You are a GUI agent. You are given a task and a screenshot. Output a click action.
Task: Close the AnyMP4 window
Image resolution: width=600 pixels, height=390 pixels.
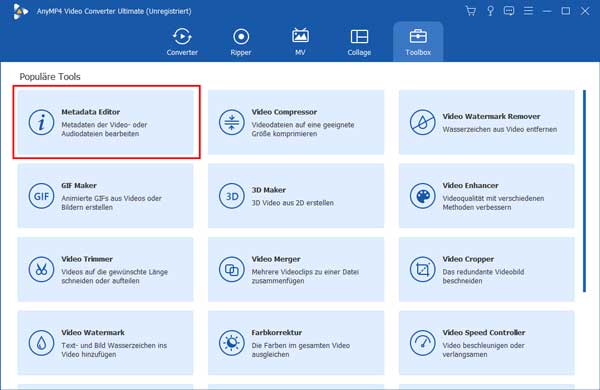[x=585, y=11]
